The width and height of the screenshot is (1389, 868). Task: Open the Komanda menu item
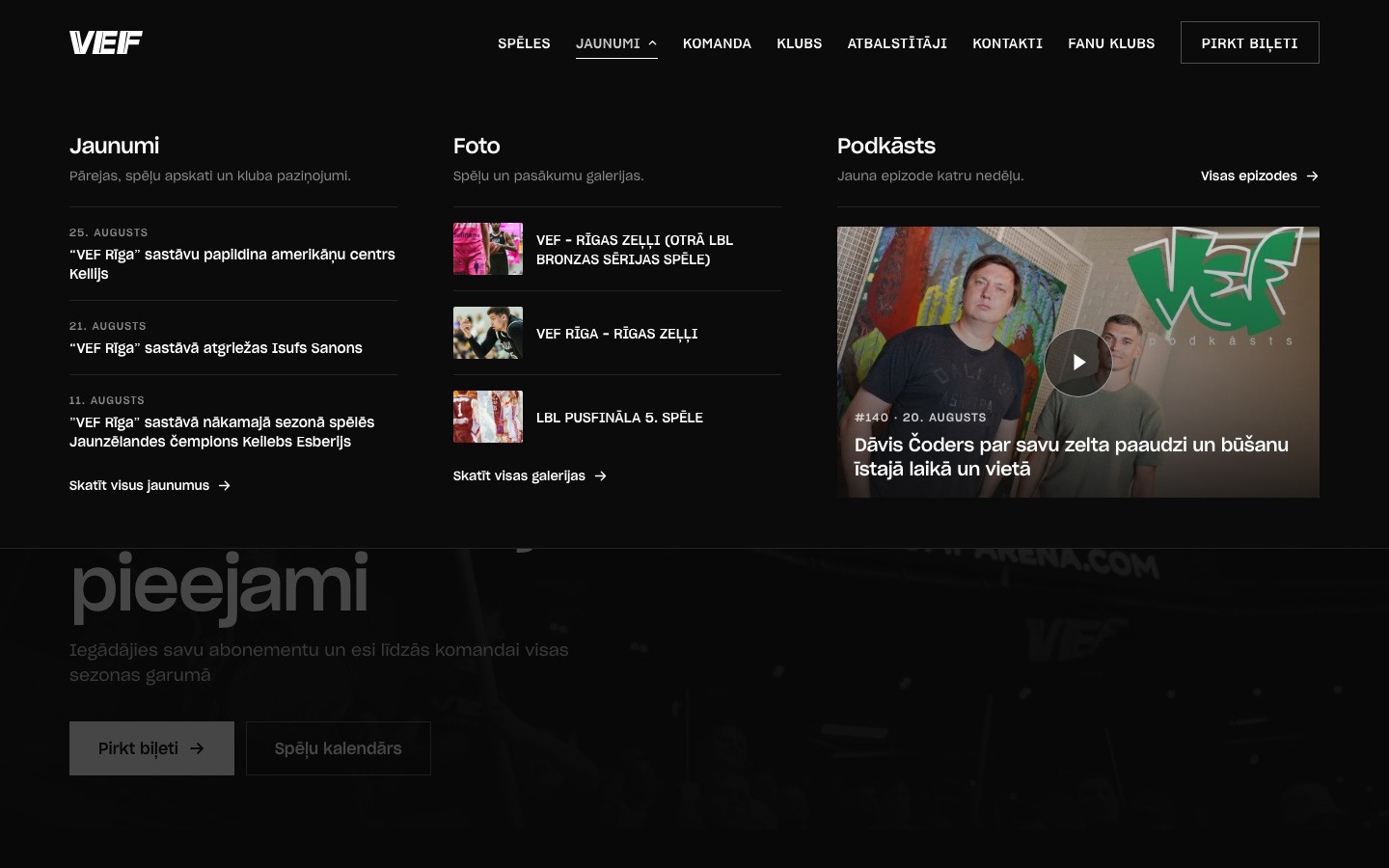tap(717, 43)
